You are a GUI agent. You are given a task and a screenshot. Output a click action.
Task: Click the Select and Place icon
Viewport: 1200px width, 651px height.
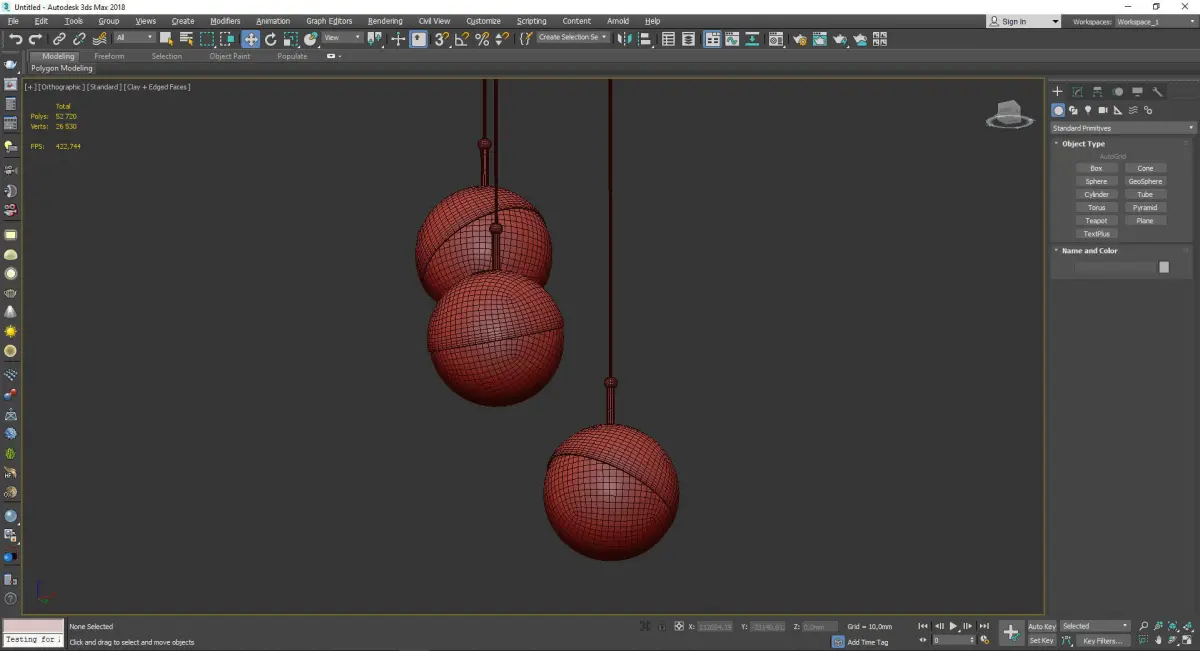pos(311,39)
